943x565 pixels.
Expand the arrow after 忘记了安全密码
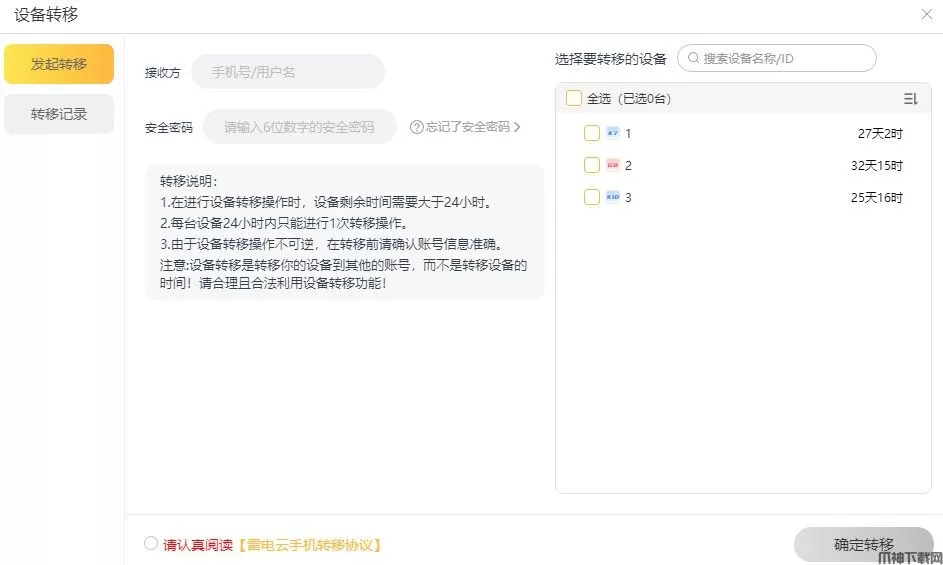point(517,127)
